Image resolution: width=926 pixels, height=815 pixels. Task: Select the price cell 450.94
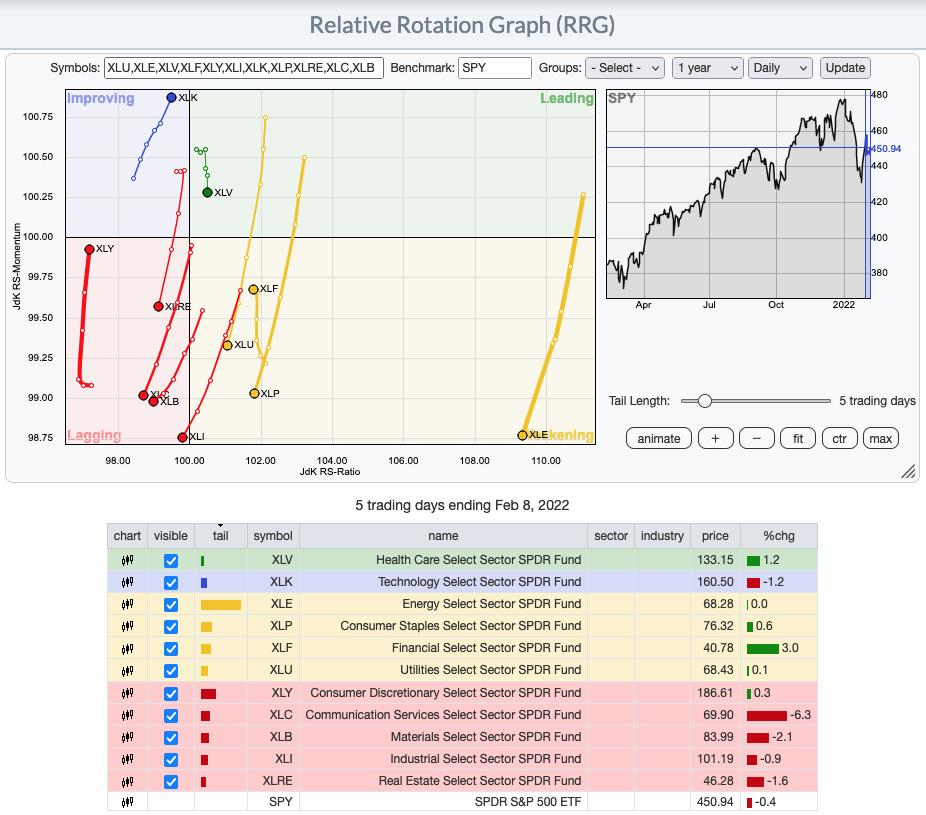tap(715, 802)
